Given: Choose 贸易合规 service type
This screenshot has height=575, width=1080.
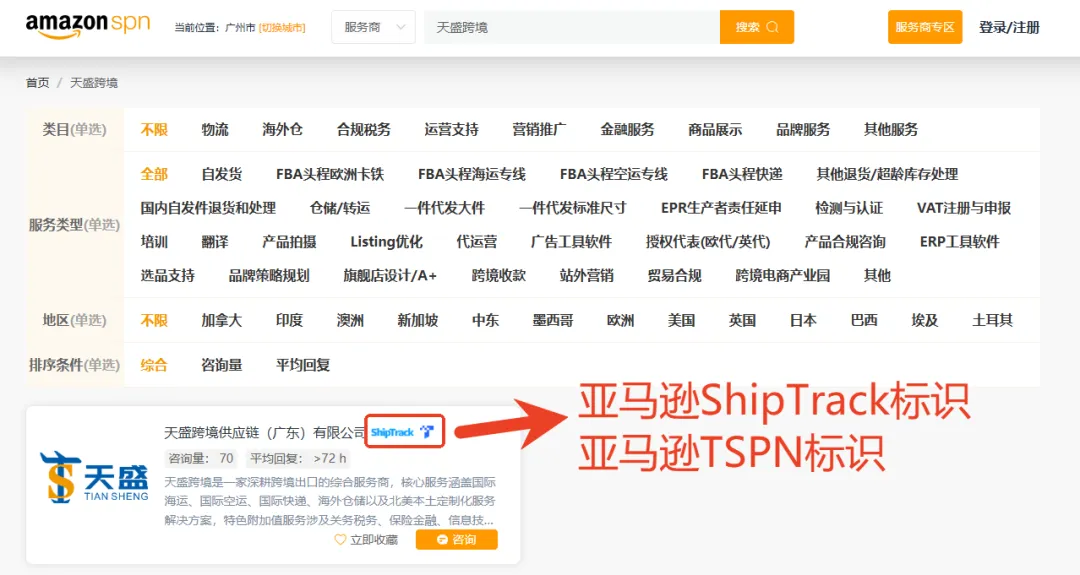Looking at the screenshot, I should (674, 275).
